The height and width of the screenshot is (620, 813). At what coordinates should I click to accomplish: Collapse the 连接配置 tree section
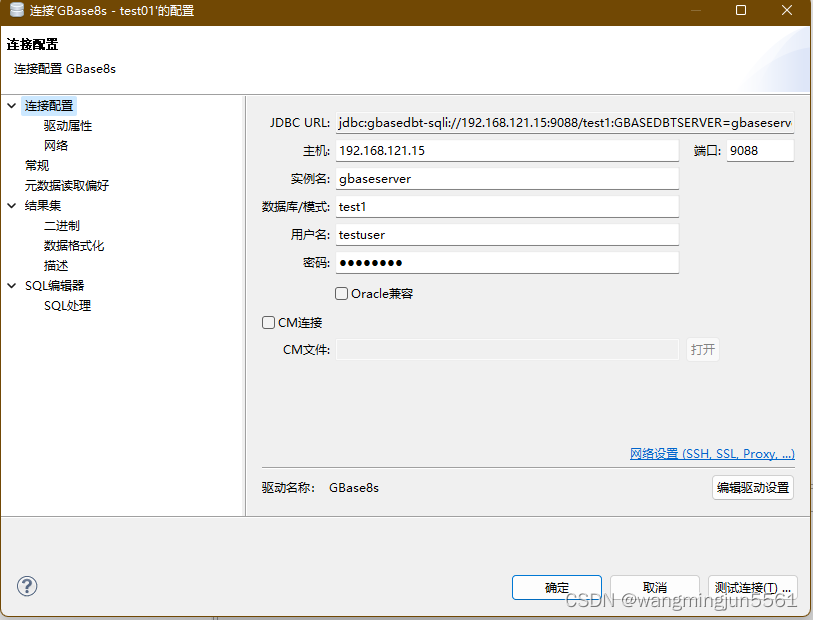click(x=10, y=105)
